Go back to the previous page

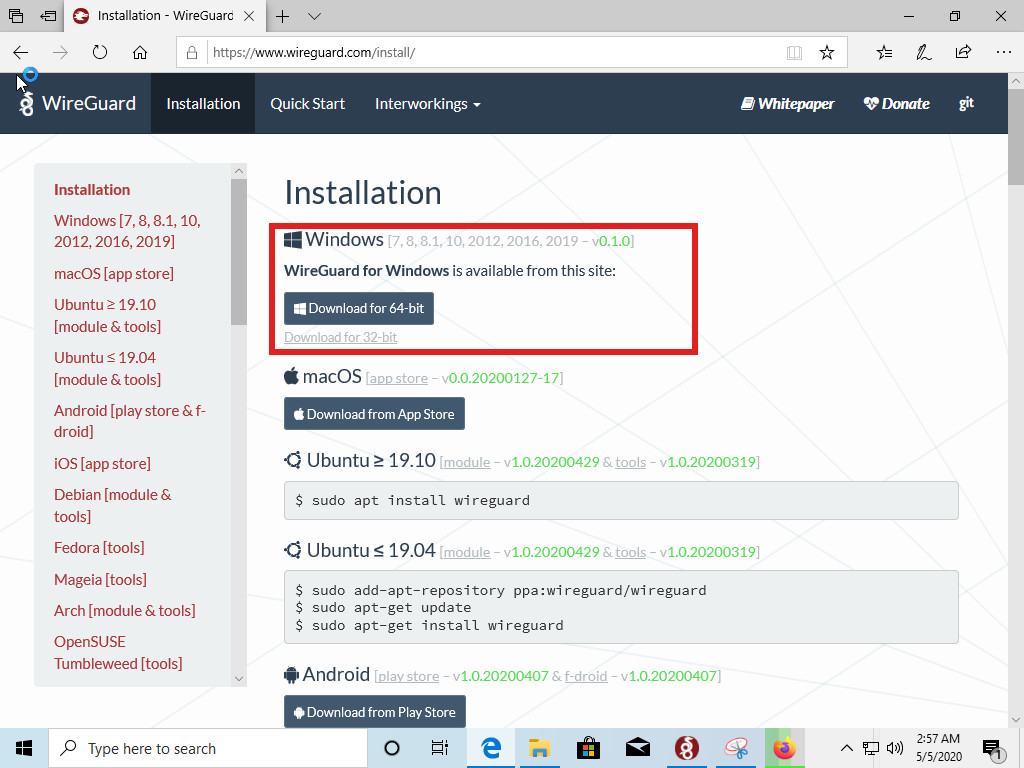coord(21,52)
